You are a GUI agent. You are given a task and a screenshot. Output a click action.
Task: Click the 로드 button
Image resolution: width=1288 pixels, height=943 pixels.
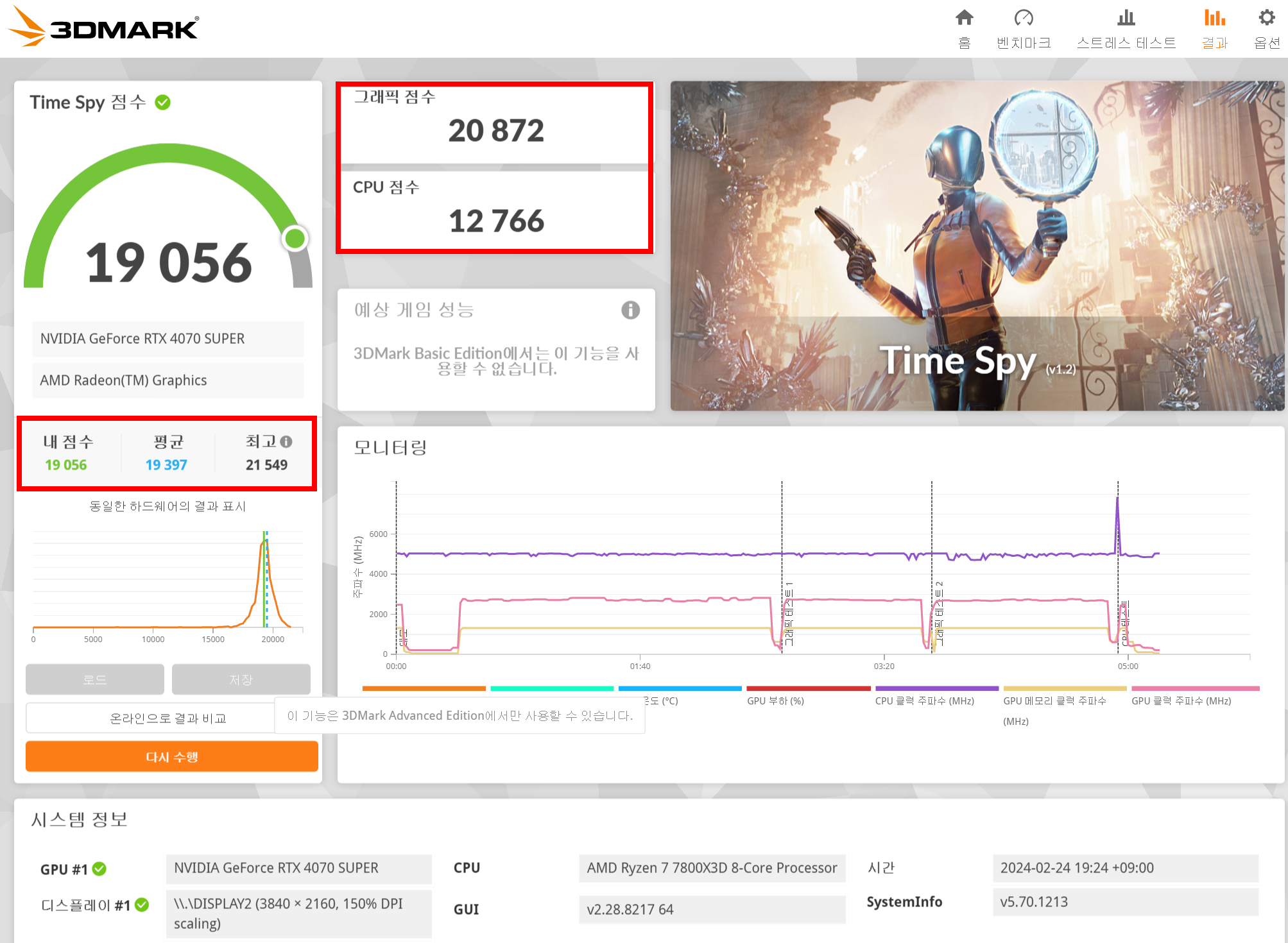point(95,679)
